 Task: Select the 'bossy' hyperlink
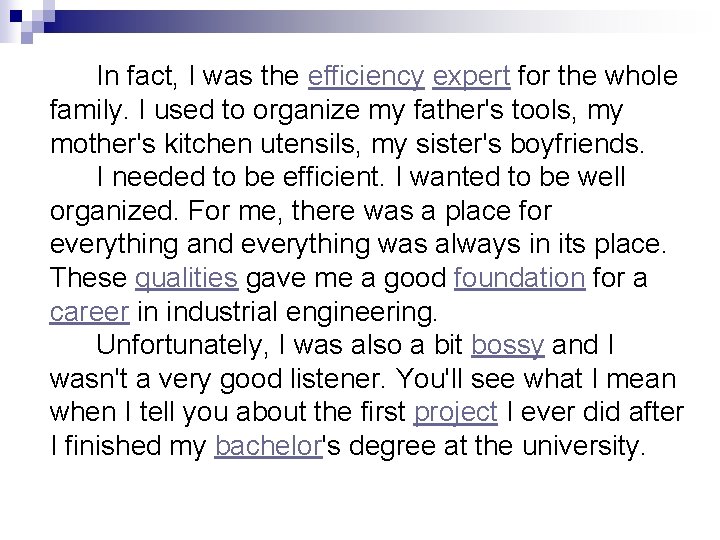[508, 345]
